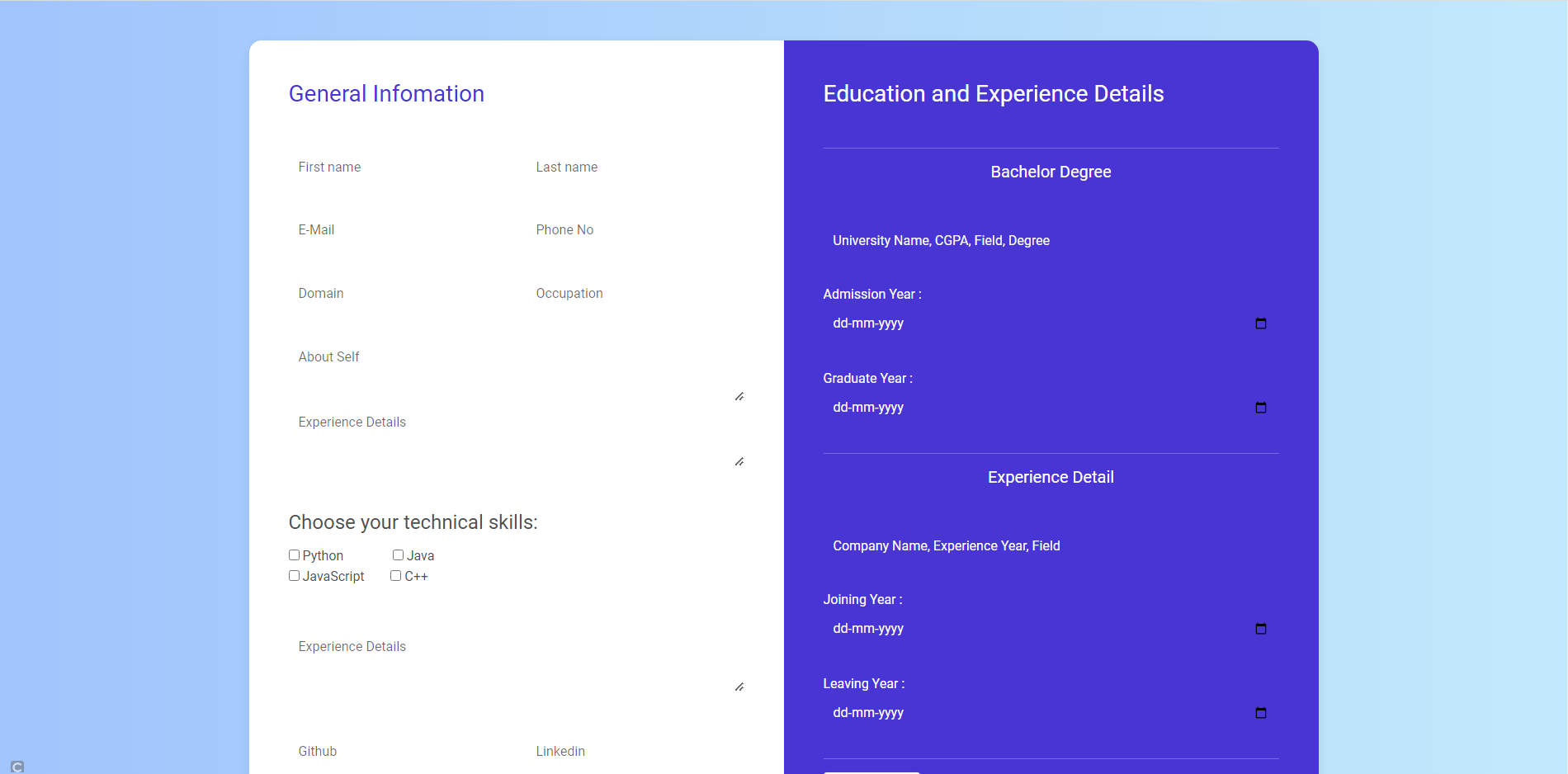Click the Leaving Year date field
1568x774 pixels.
(1051, 713)
